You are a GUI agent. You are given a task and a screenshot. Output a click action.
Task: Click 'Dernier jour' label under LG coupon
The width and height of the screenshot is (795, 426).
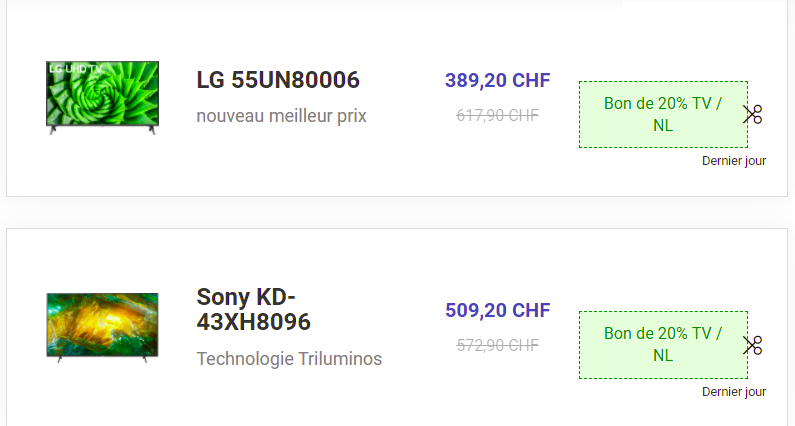[734, 161]
